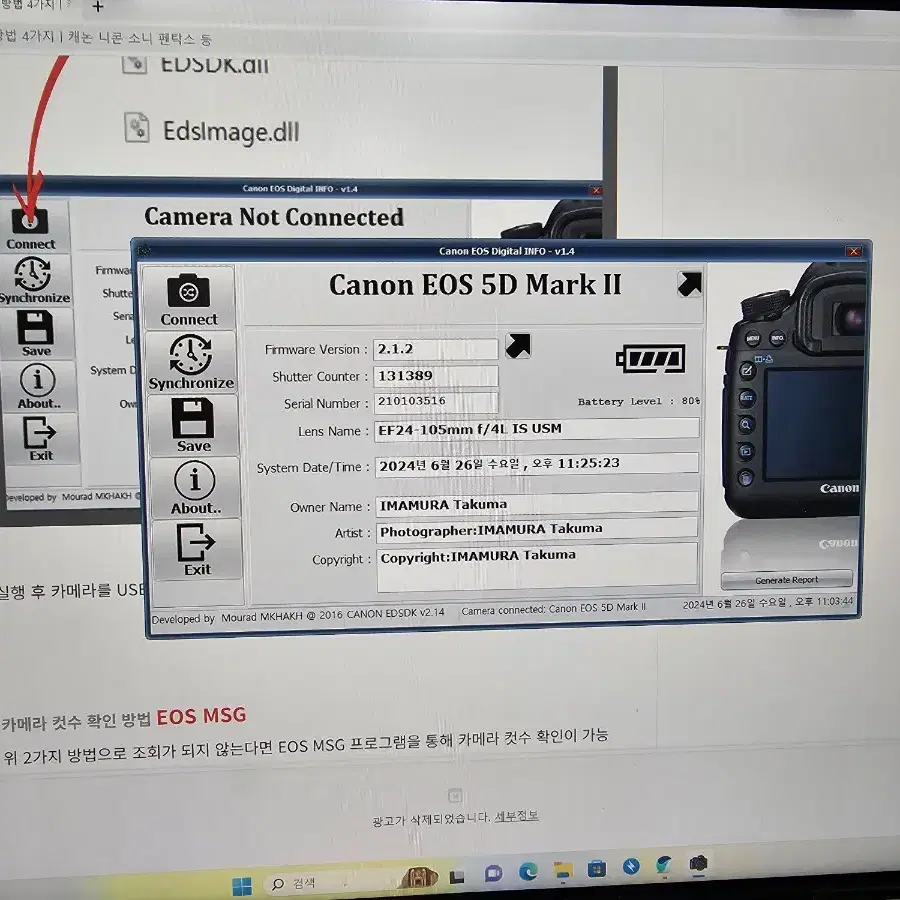Click the Connect camera icon in the front window
The height and width of the screenshot is (900, 900).
click(189, 291)
